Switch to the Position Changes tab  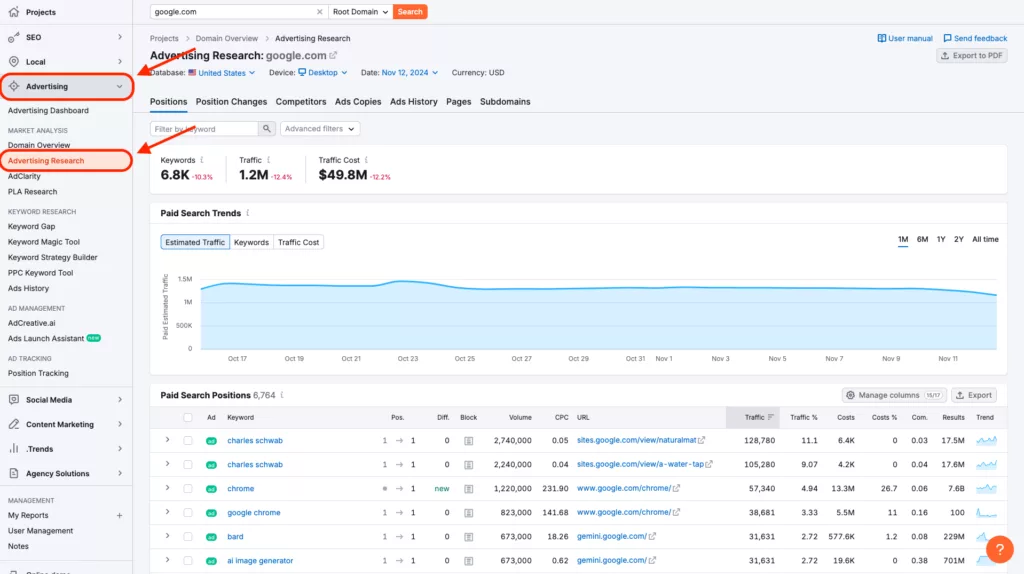tap(231, 102)
